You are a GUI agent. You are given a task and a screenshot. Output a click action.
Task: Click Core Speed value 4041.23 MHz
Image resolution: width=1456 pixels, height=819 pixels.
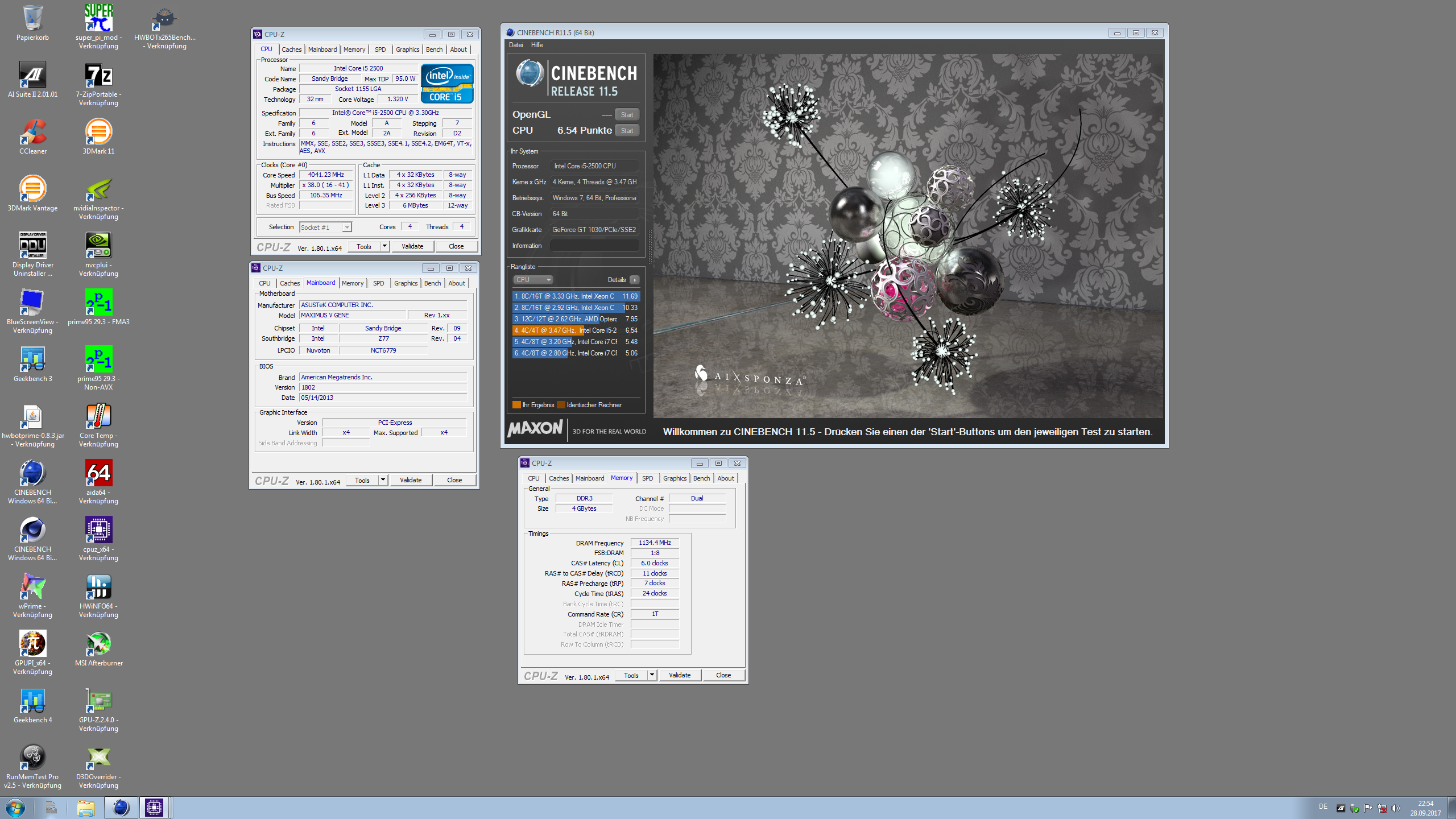326,175
